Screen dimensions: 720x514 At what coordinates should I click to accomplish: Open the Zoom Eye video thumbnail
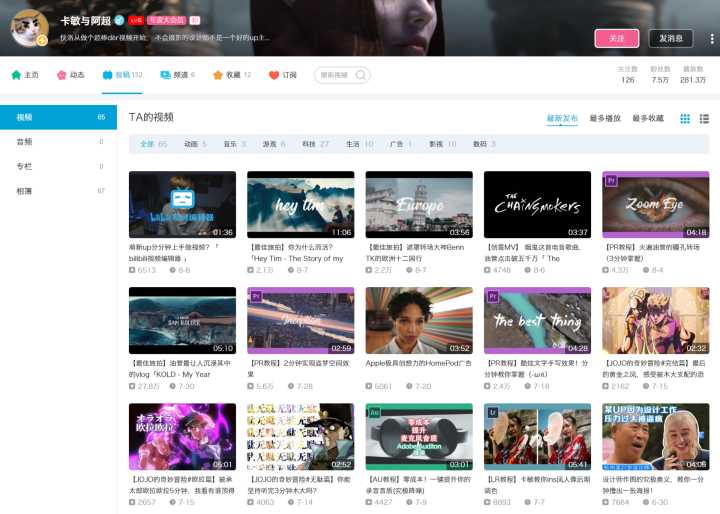click(x=656, y=205)
